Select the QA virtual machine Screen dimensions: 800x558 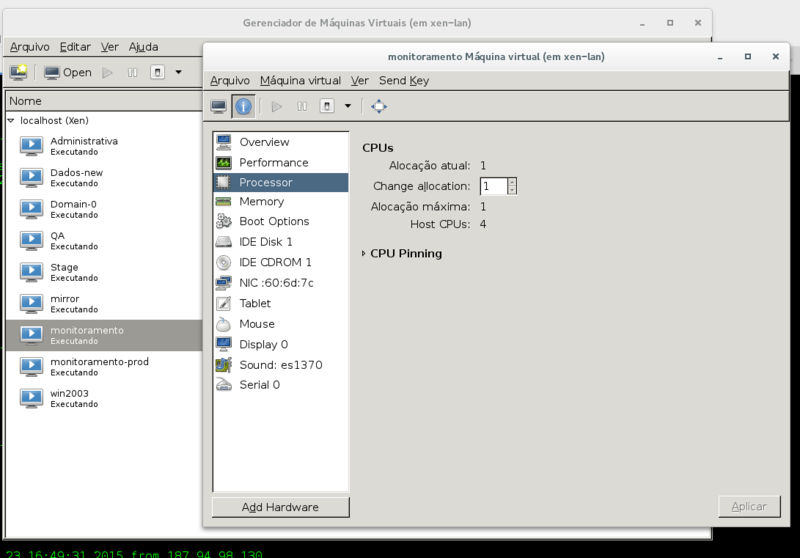[x=104, y=241]
